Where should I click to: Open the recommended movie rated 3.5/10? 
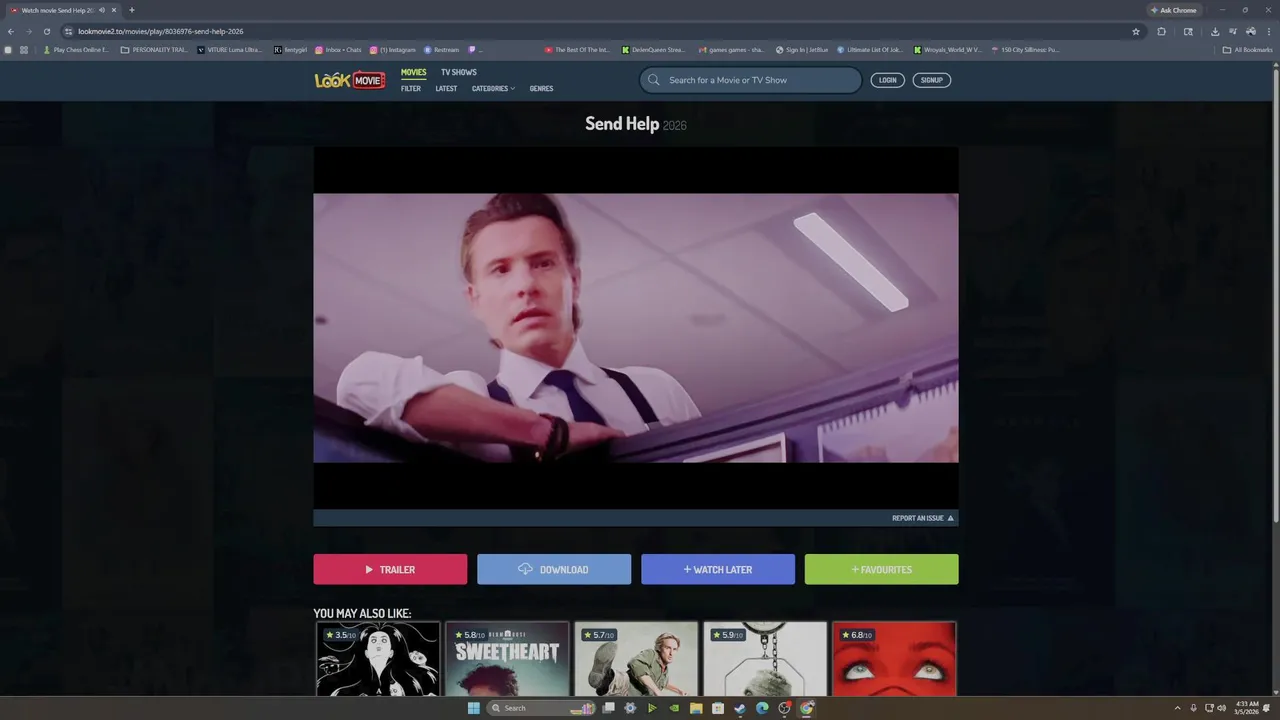click(378, 659)
